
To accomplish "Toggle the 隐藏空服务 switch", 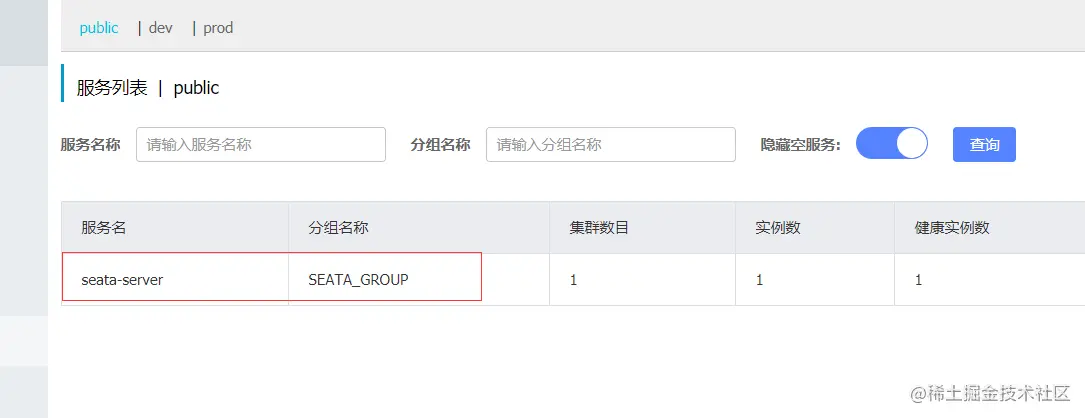I will (892, 144).
